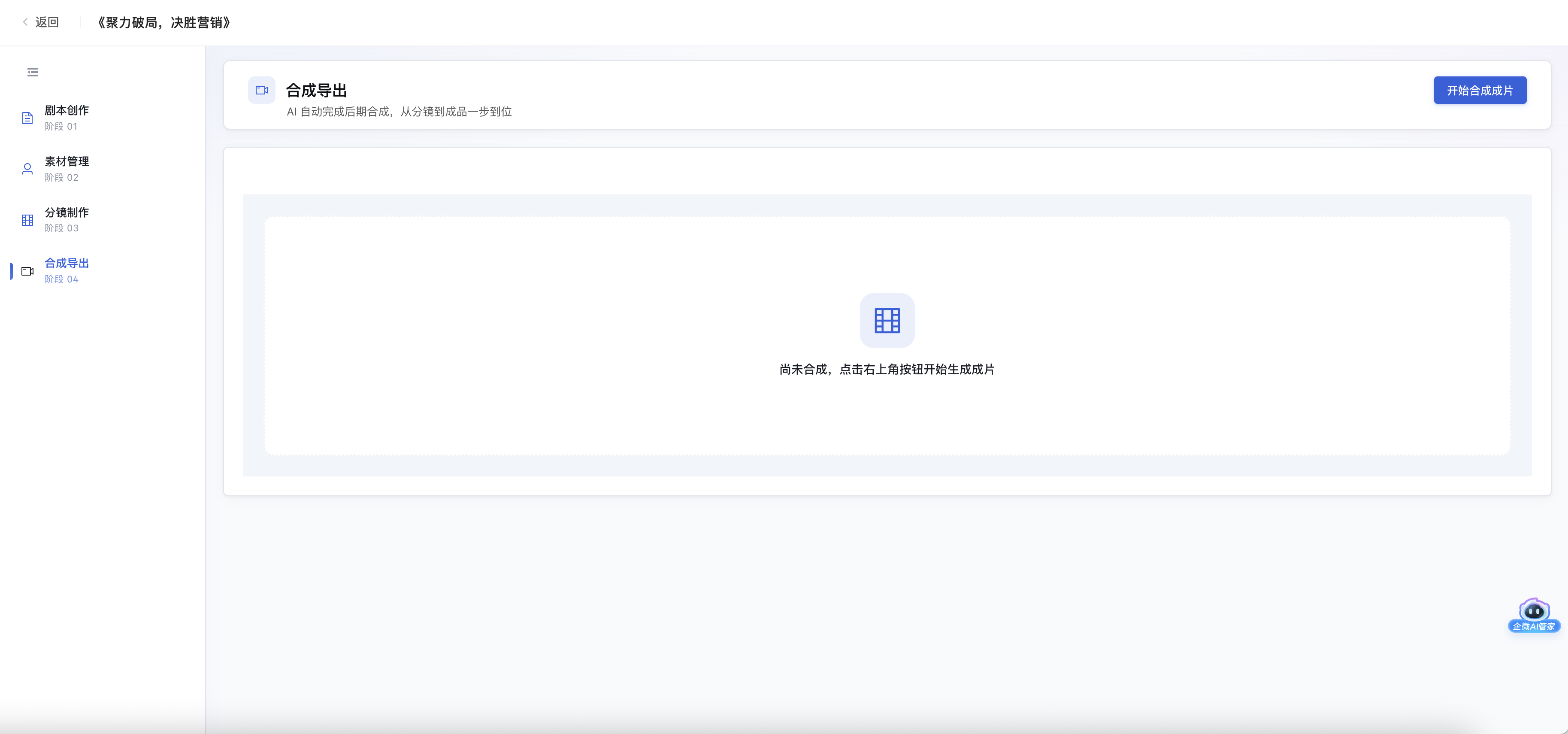This screenshot has width=1568, height=734.
Task: Click the 合成导出 camera icon in sidebar
Action: point(27,271)
